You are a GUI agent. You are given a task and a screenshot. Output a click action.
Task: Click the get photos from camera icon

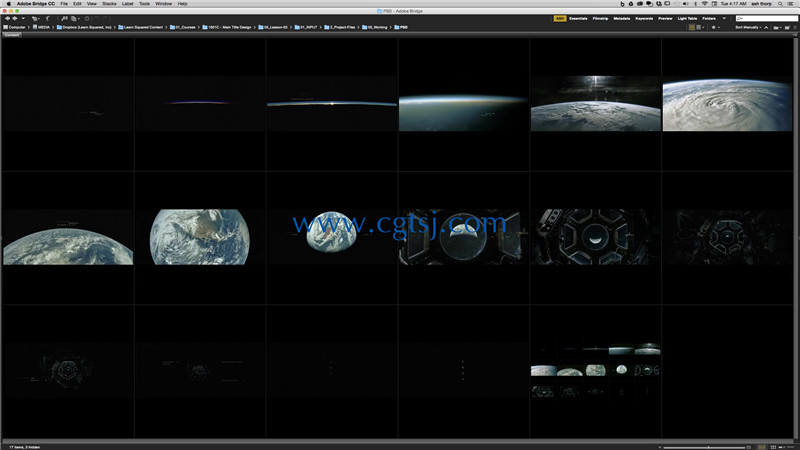(65, 18)
